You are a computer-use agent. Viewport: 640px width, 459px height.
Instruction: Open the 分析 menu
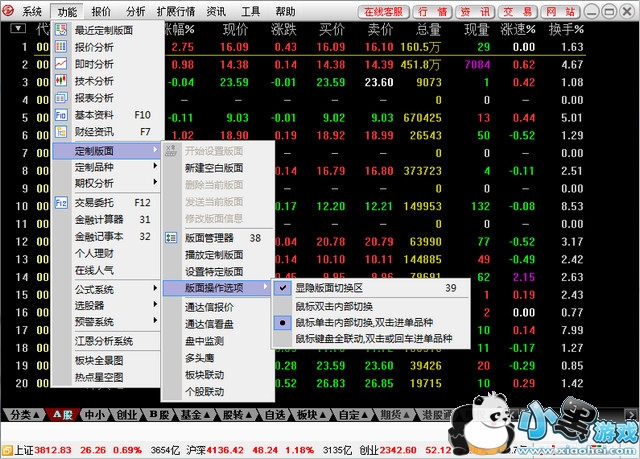click(x=136, y=11)
